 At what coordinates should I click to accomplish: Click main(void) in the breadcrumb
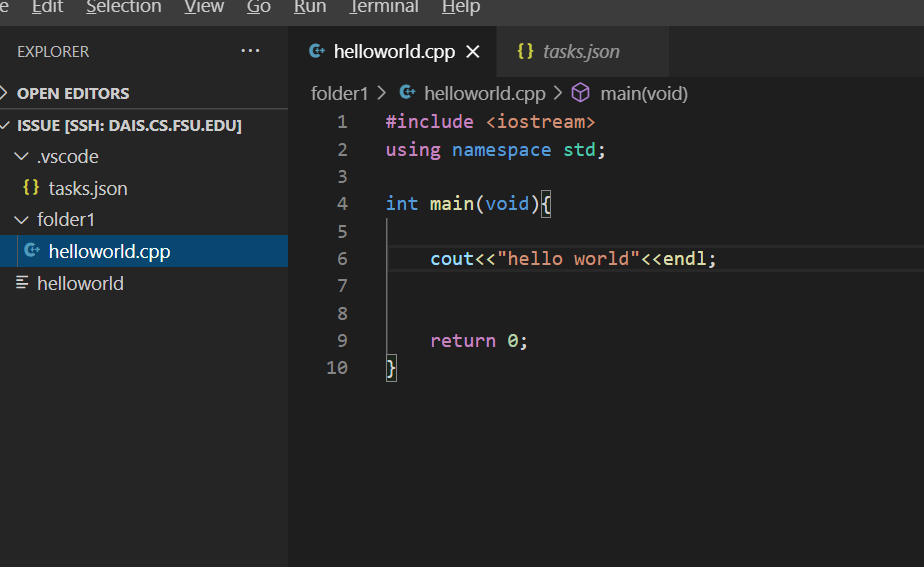point(644,94)
